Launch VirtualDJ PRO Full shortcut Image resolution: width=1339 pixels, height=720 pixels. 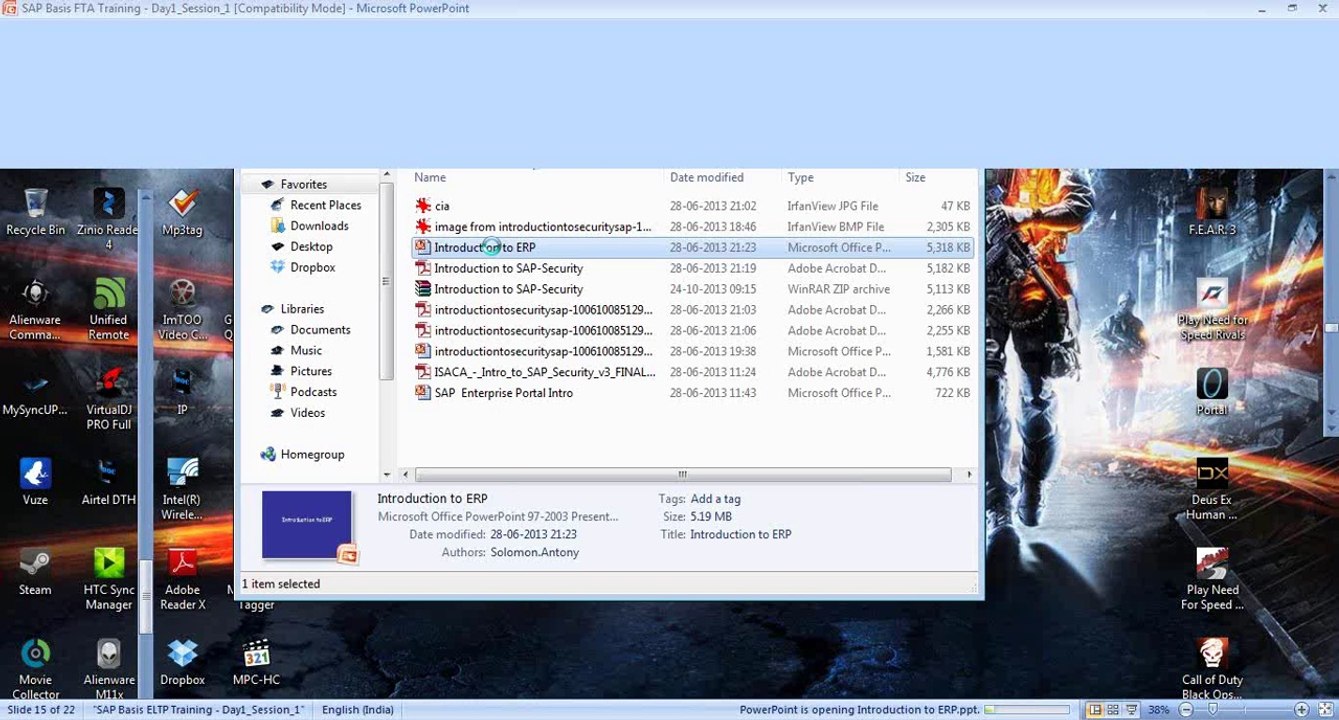tap(108, 400)
